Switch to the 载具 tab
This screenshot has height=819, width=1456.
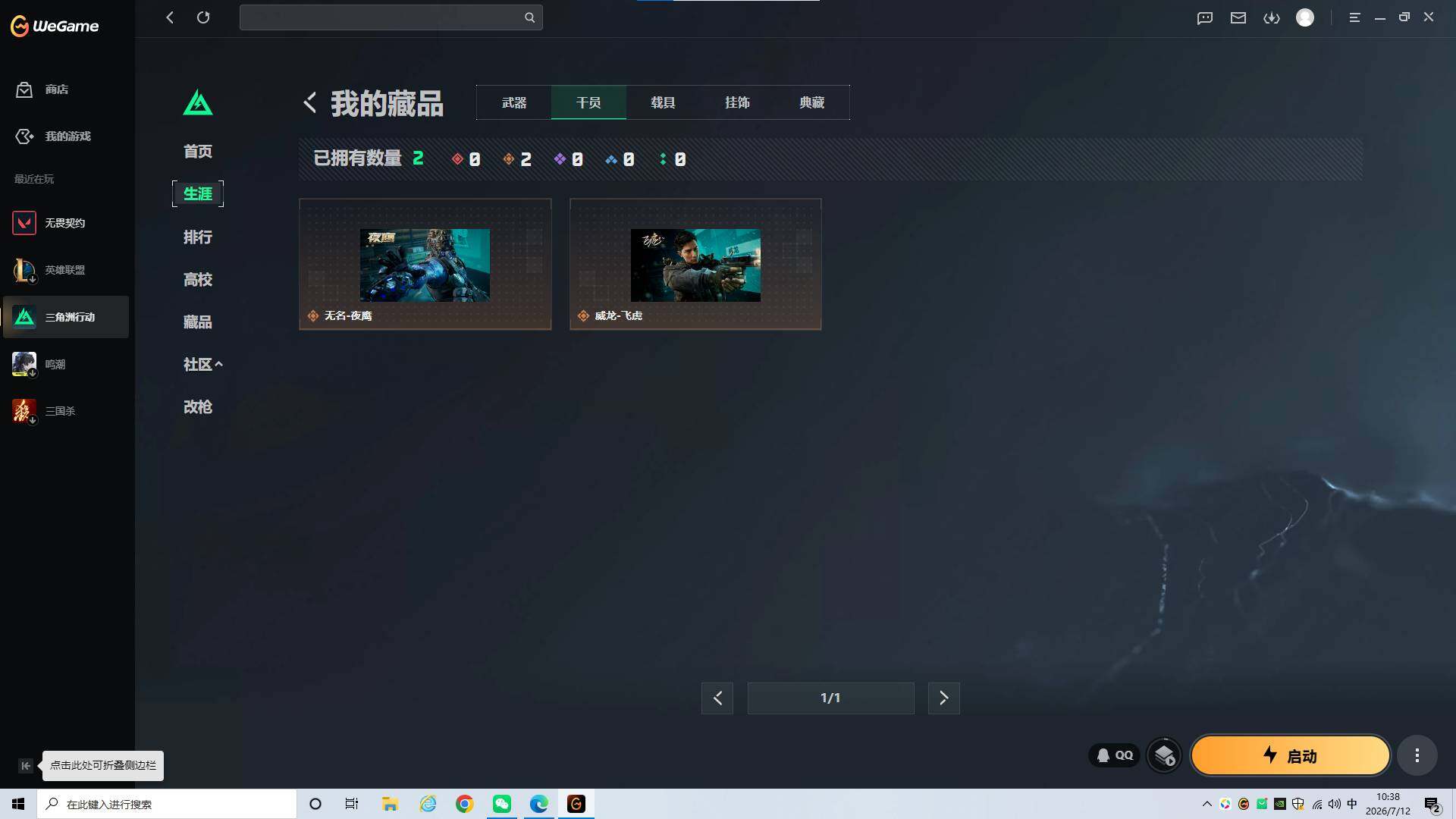click(663, 102)
